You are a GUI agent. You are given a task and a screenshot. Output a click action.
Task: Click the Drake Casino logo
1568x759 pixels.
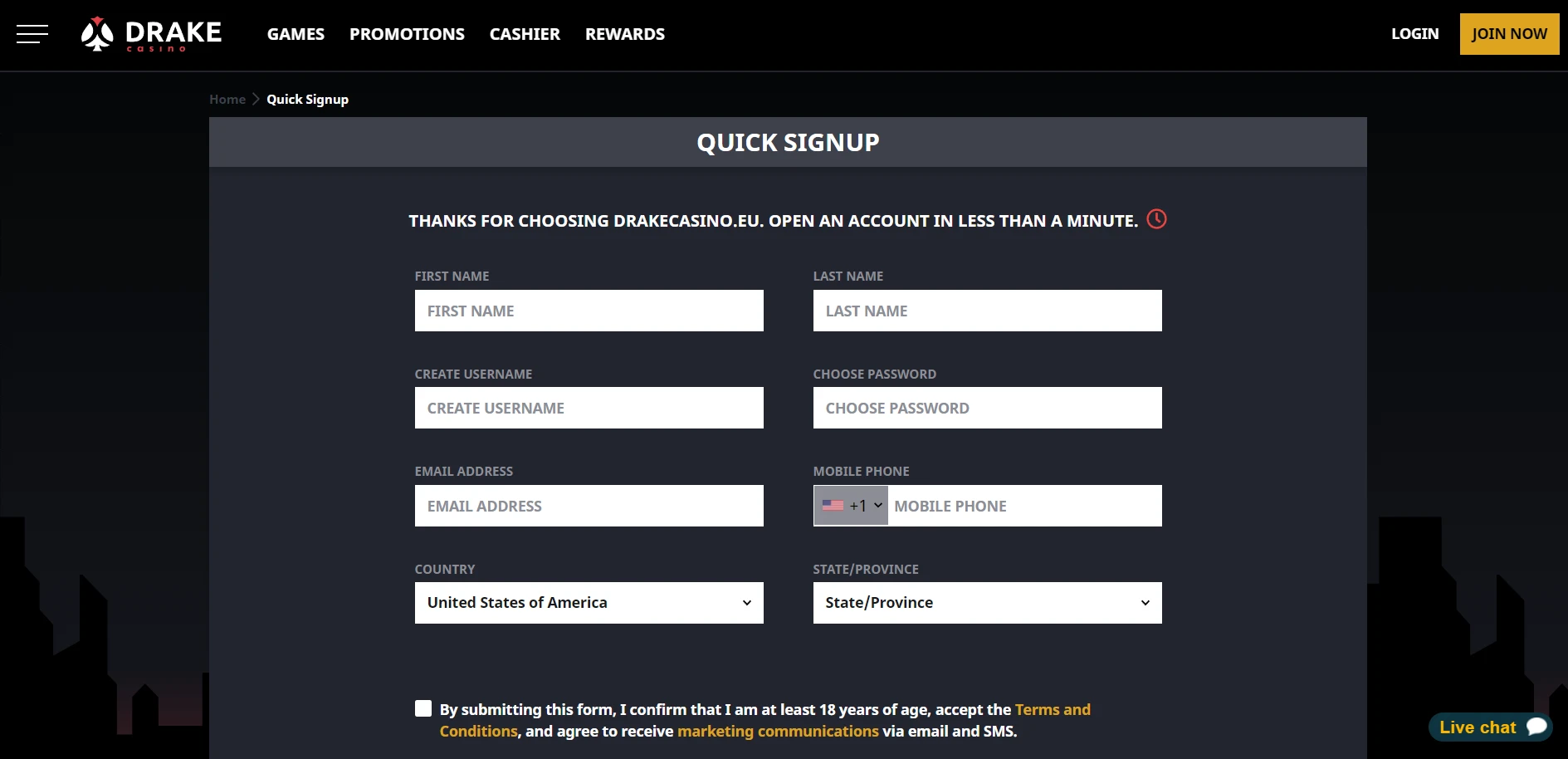151,34
